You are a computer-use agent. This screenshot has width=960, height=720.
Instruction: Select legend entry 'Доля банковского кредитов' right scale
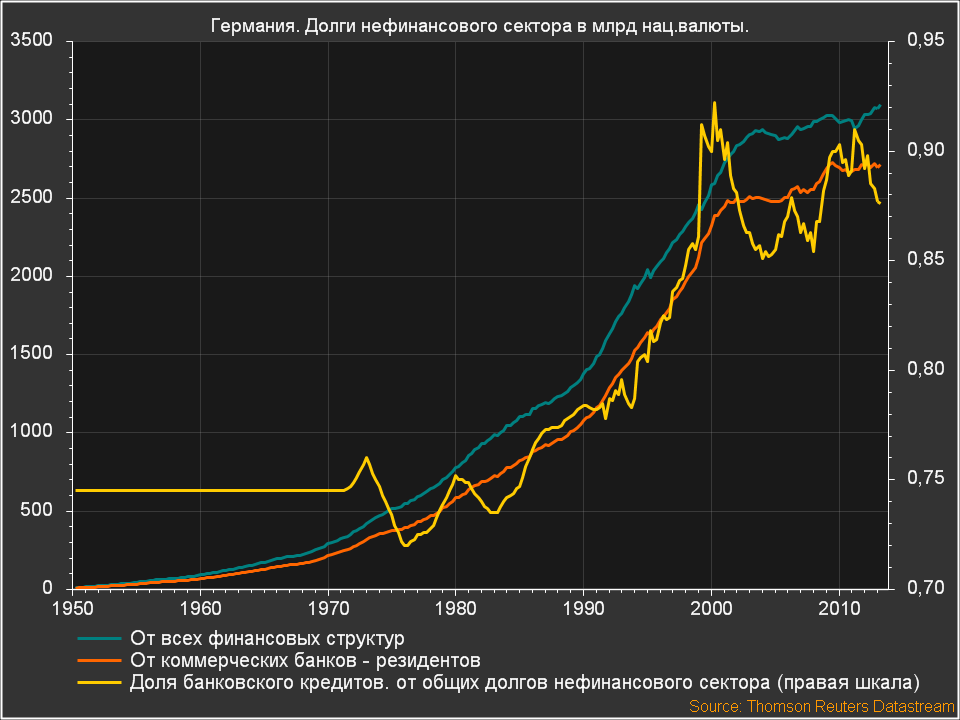coord(524,683)
